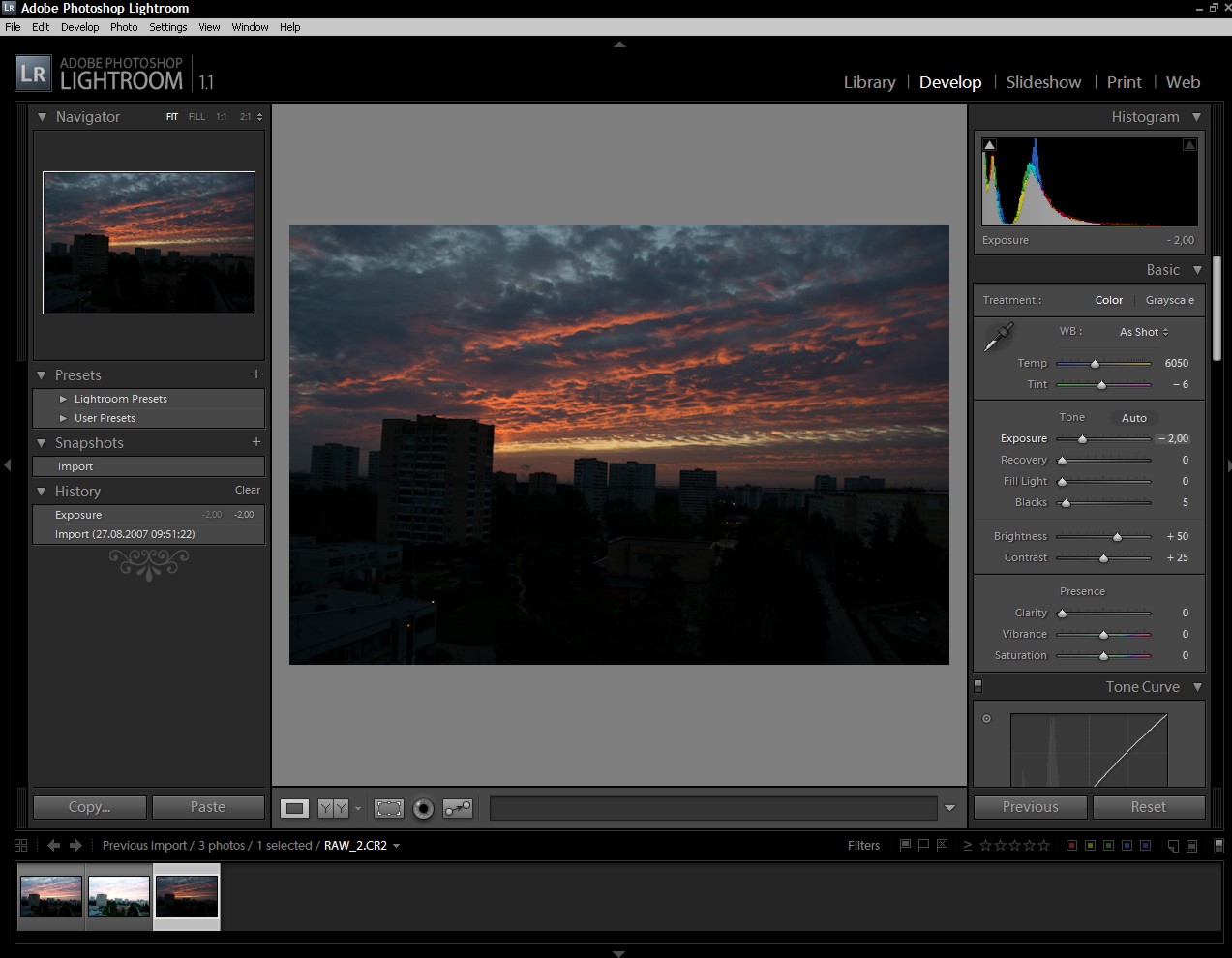Choose the Remove Spots tool

pos(458,808)
